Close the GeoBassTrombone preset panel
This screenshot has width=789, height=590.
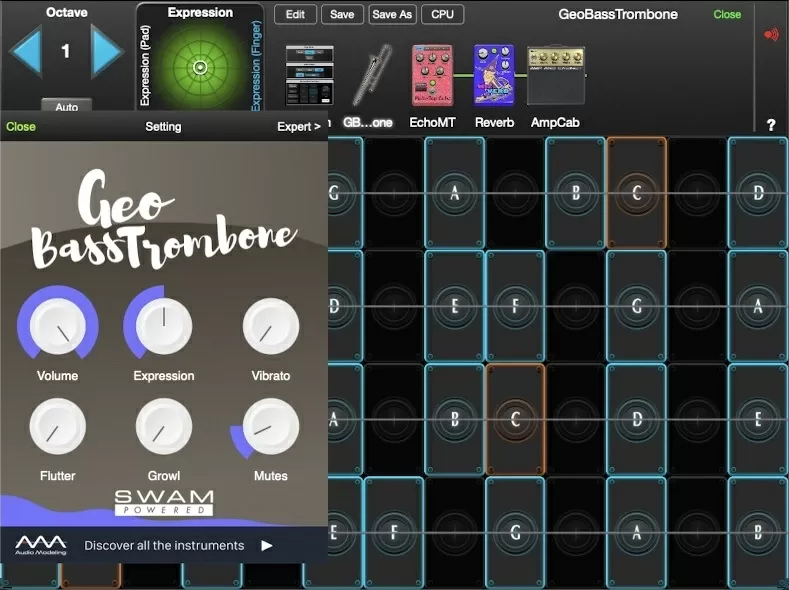[x=727, y=15]
